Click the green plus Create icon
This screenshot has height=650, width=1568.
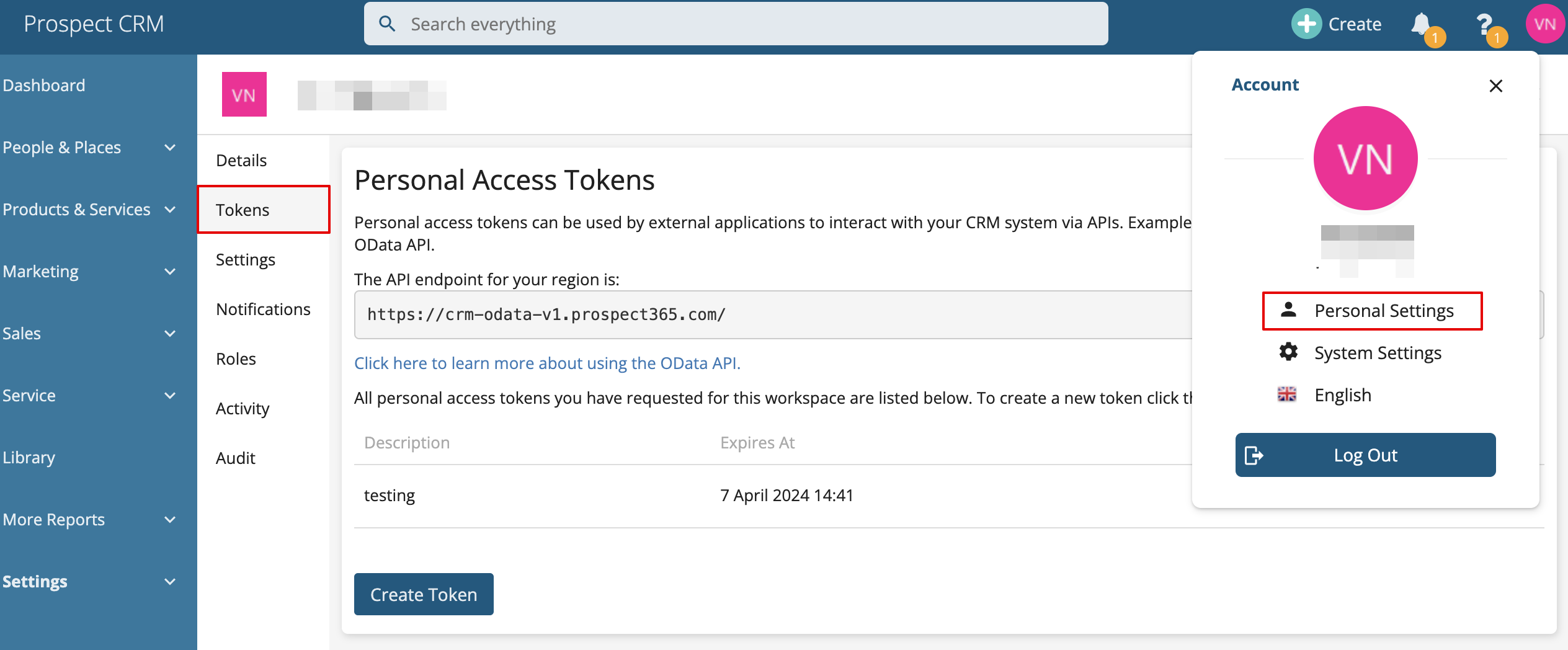coord(1306,24)
